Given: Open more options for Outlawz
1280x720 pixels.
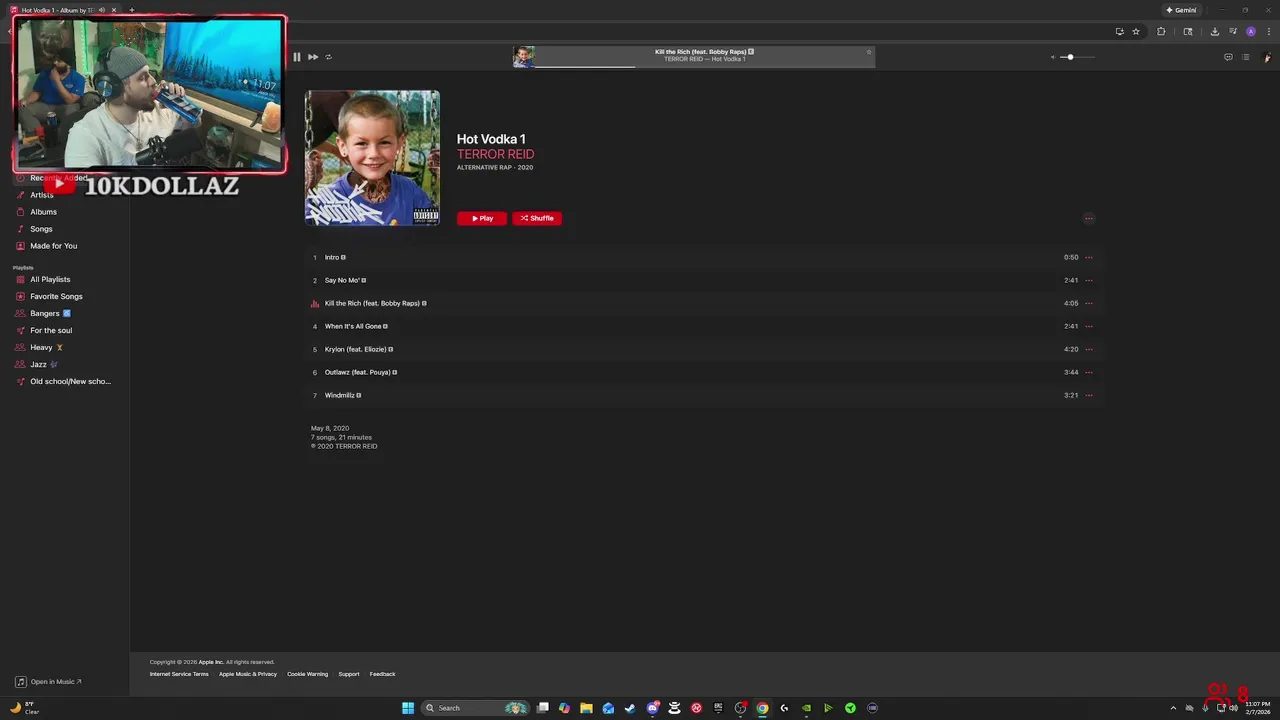Looking at the screenshot, I should click(1089, 372).
